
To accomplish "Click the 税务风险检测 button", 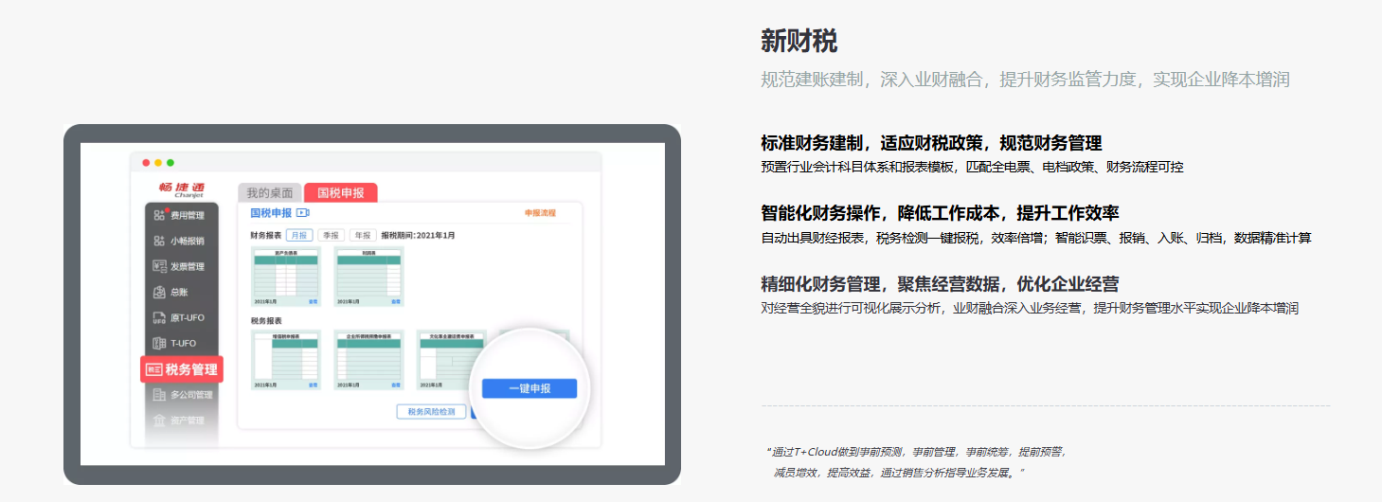I will click(431, 412).
